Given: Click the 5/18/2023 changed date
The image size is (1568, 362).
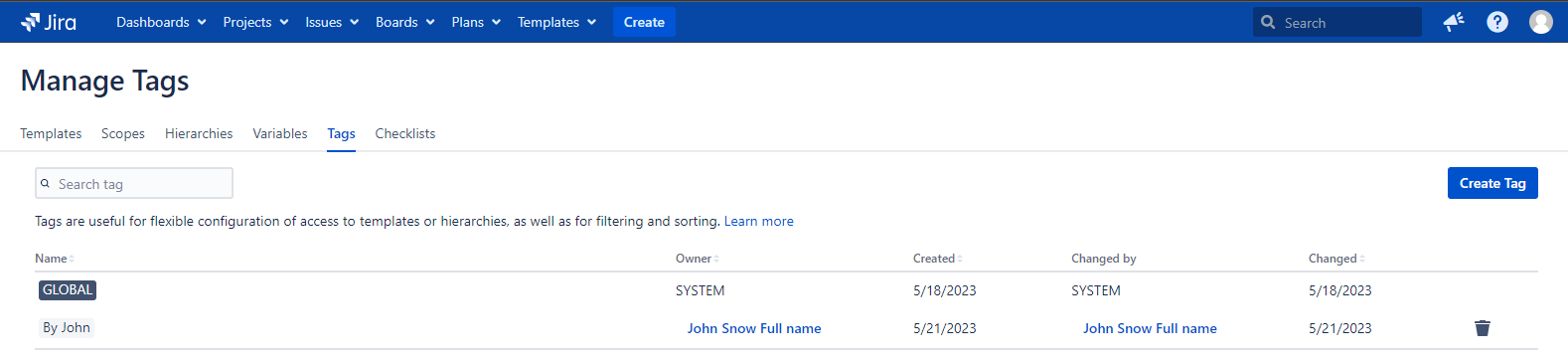Looking at the screenshot, I should [1340, 290].
